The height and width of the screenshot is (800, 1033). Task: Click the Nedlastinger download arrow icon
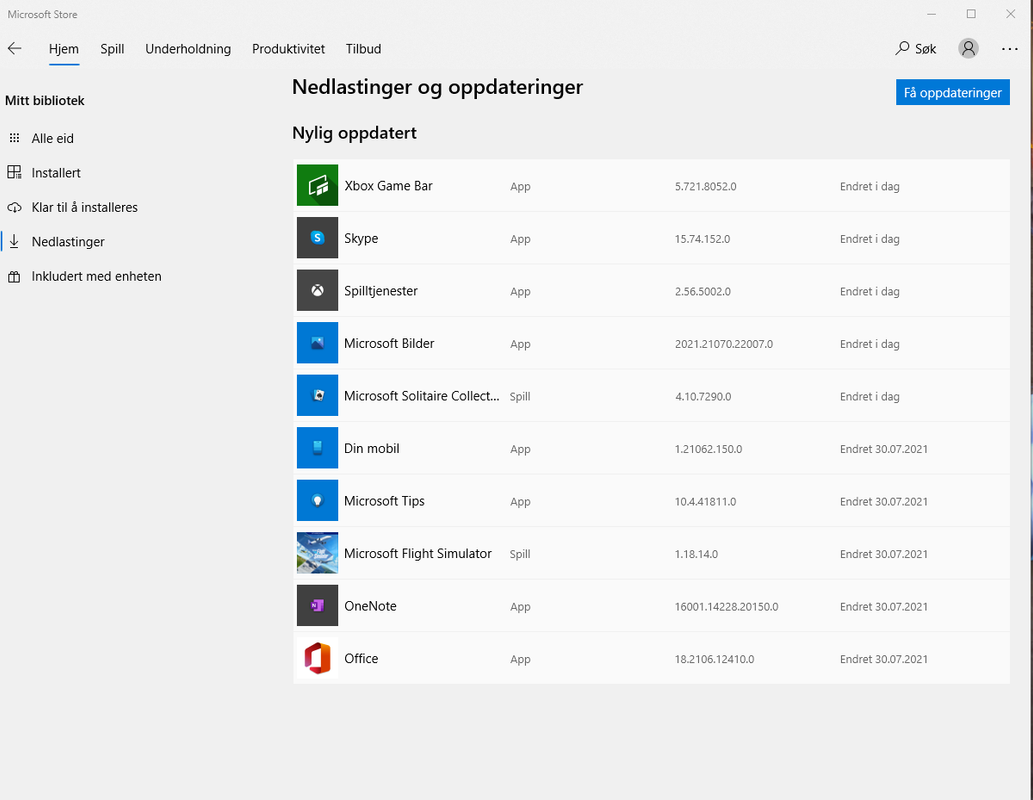(14, 241)
